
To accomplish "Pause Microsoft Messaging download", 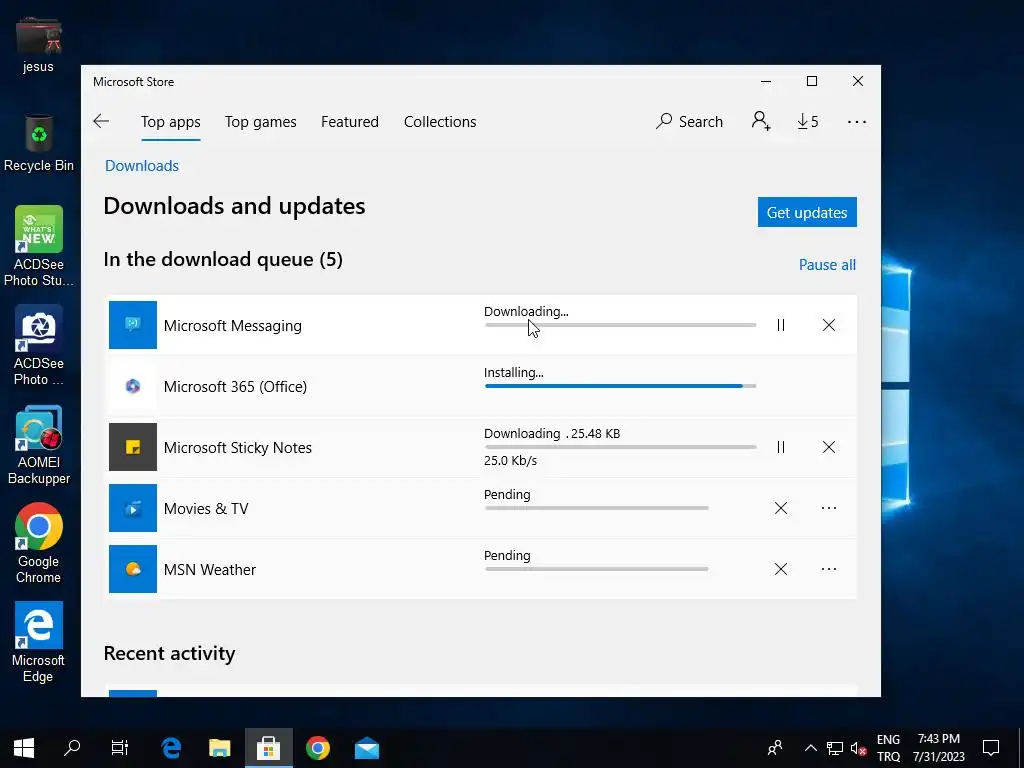I will pyautogui.click(x=780, y=325).
